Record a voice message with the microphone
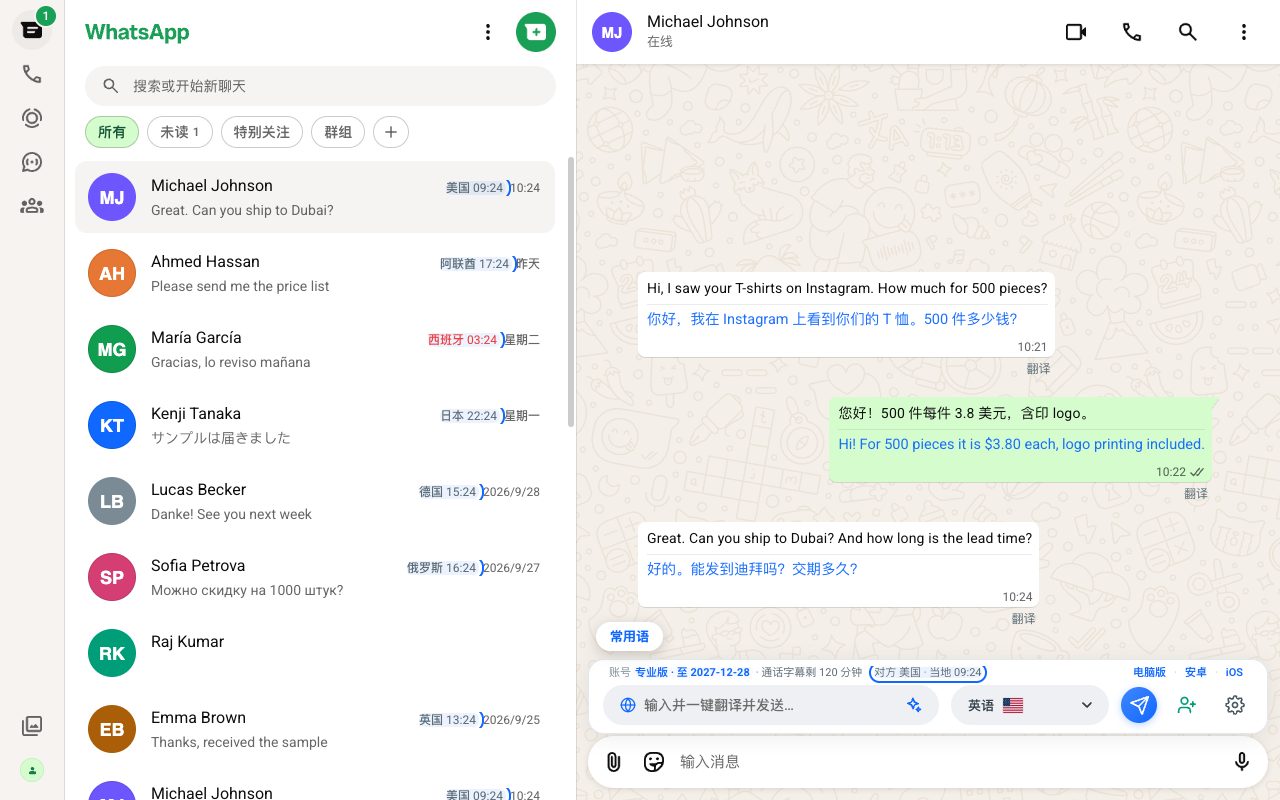The width and height of the screenshot is (1280, 800). pyautogui.click(x=1242, y=762)
